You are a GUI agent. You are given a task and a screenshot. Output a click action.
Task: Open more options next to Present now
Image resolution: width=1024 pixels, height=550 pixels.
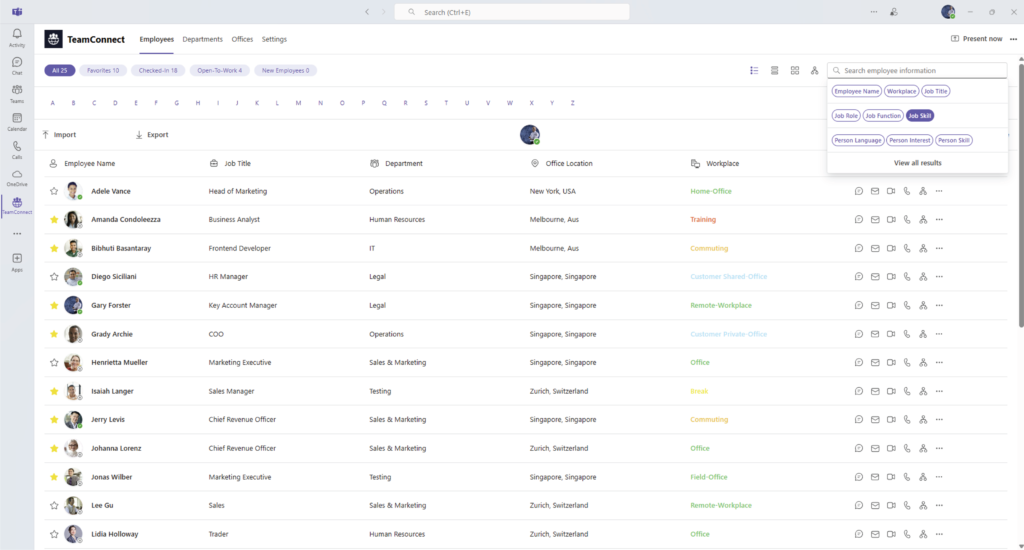pos(1014,39)
